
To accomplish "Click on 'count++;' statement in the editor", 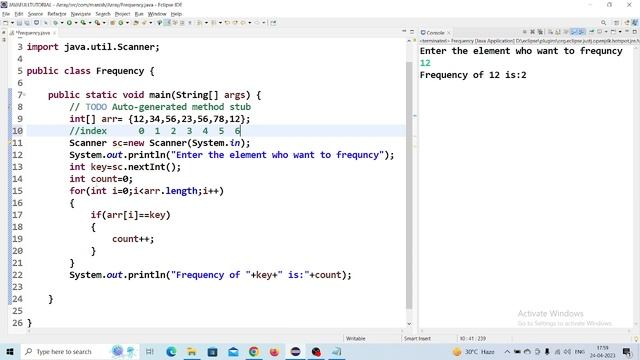I will (133, 239).
